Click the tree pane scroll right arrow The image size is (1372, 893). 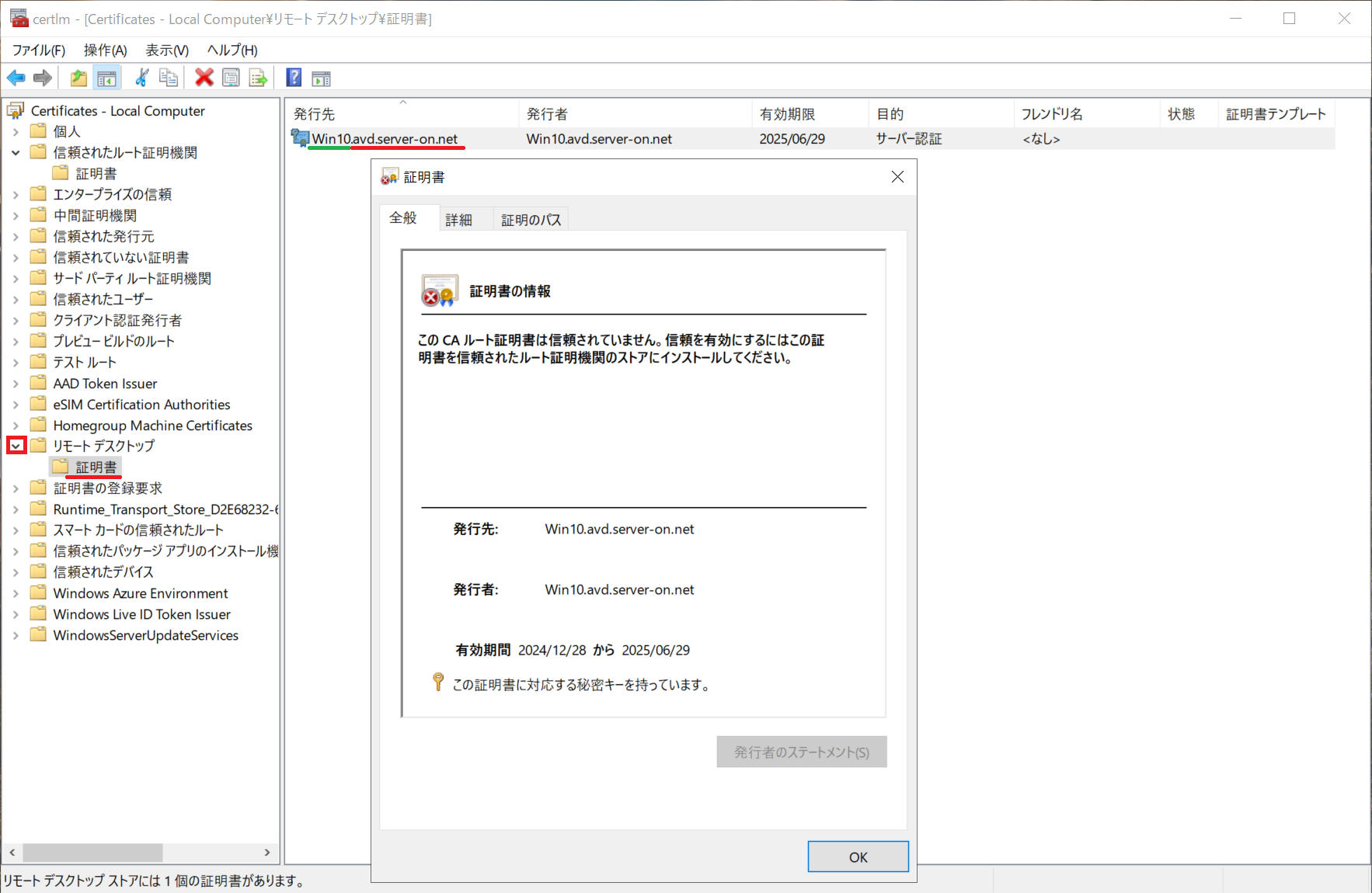coord(267,852)
